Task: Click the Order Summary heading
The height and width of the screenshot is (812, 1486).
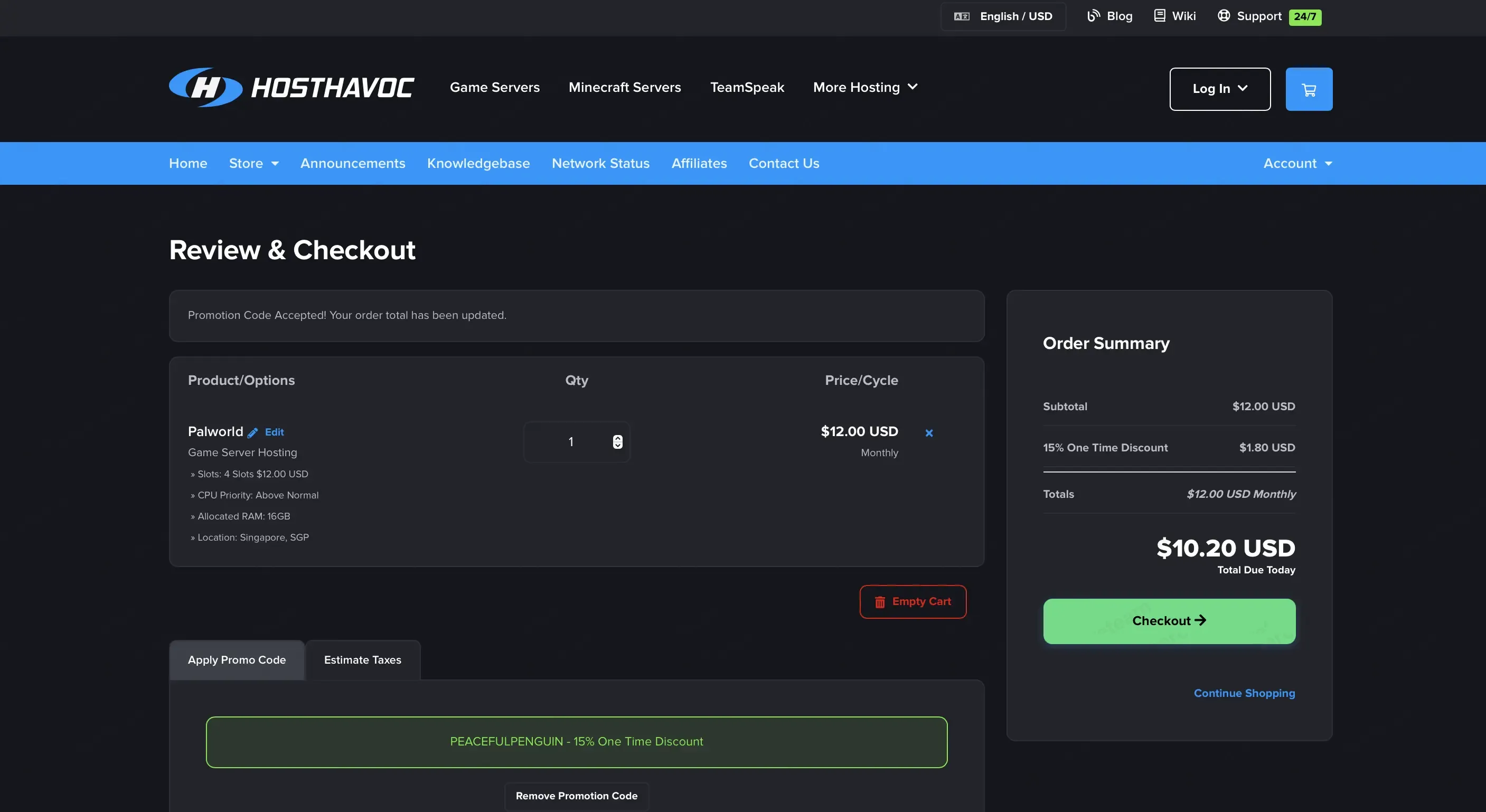Action: click(x=1106, y=343)
